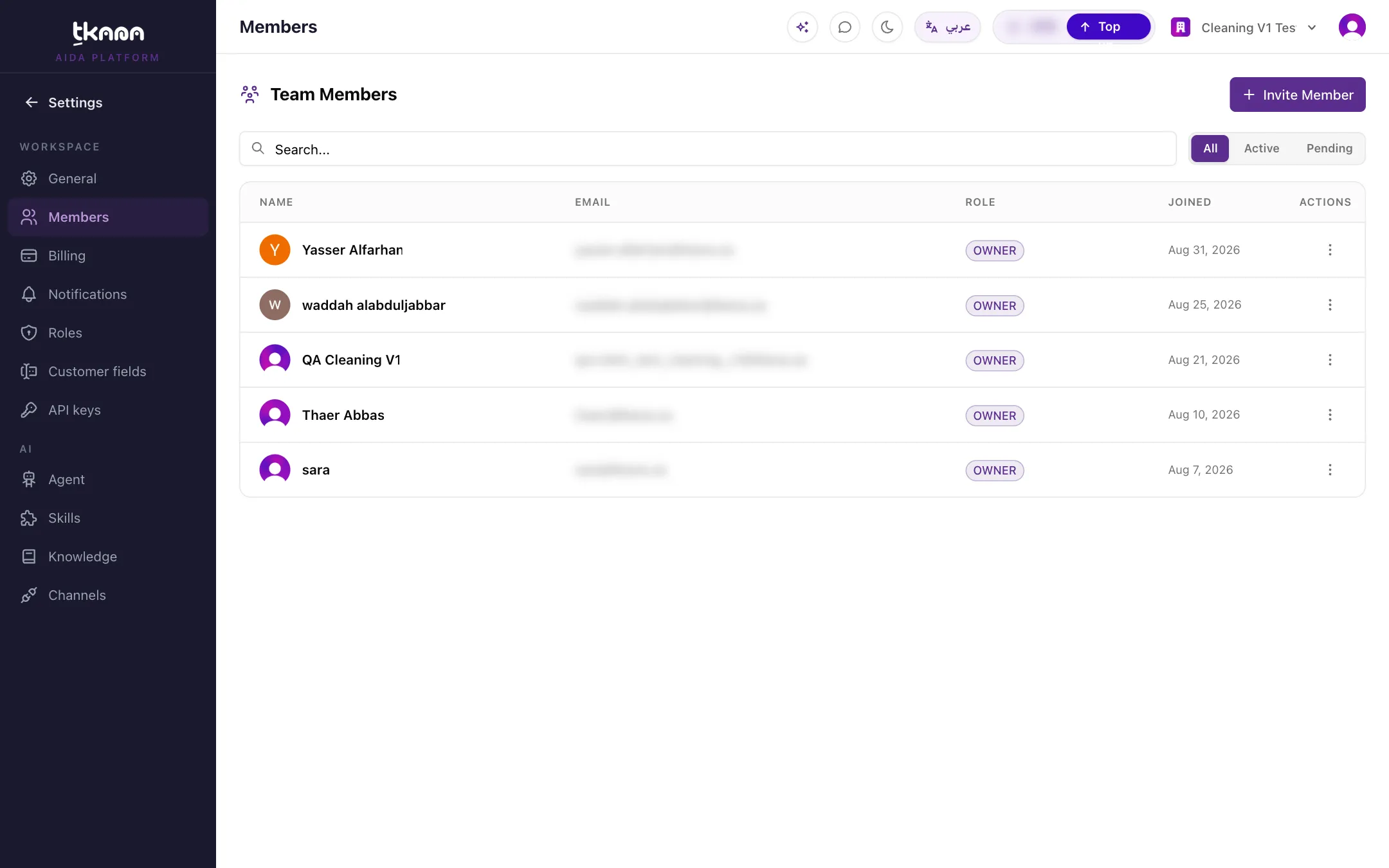Open Members in the sidebar
The width and height of the screenshot is (1389, 868).
(x=108, y=217)
